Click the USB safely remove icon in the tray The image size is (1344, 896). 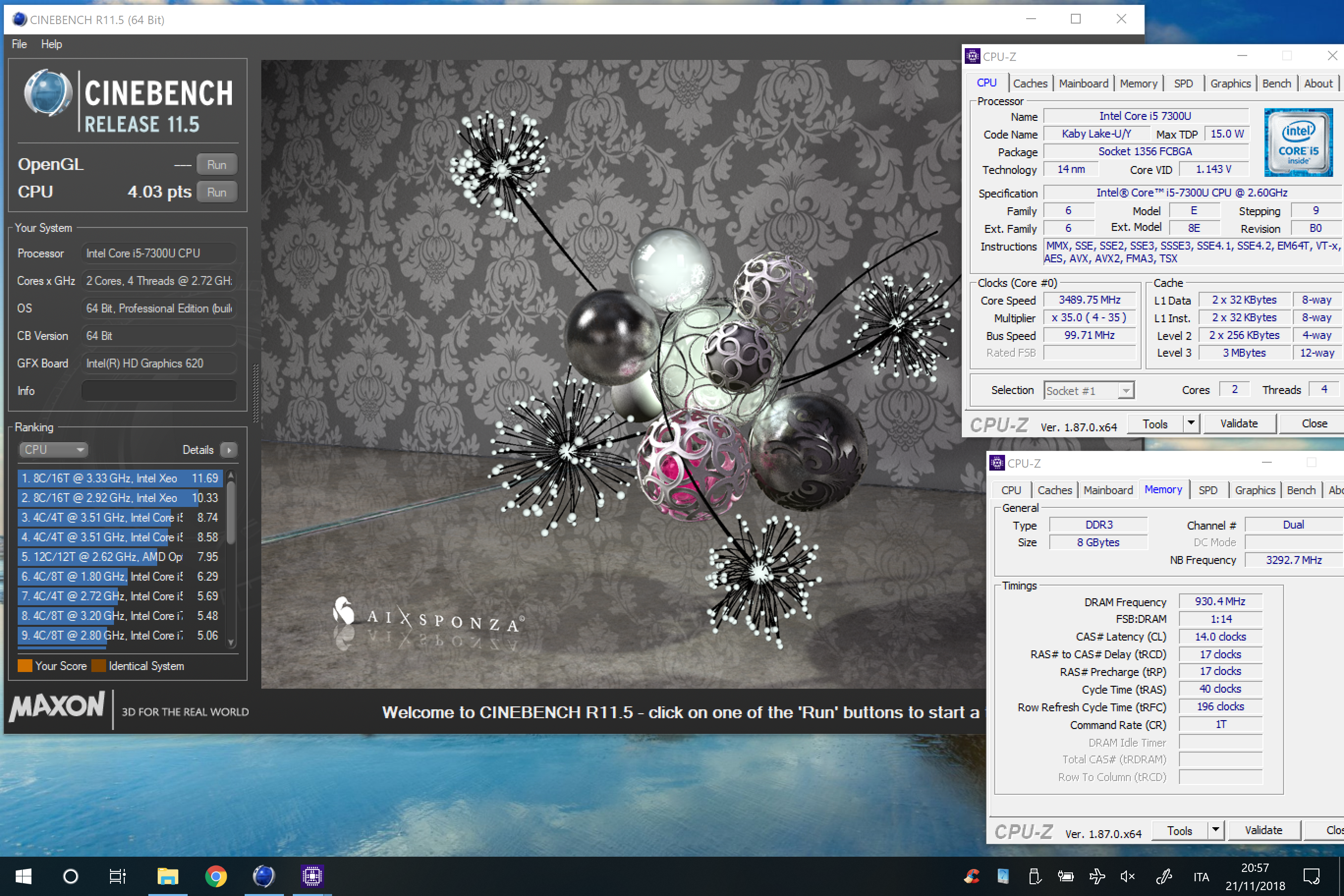(x=1035, y=876)
